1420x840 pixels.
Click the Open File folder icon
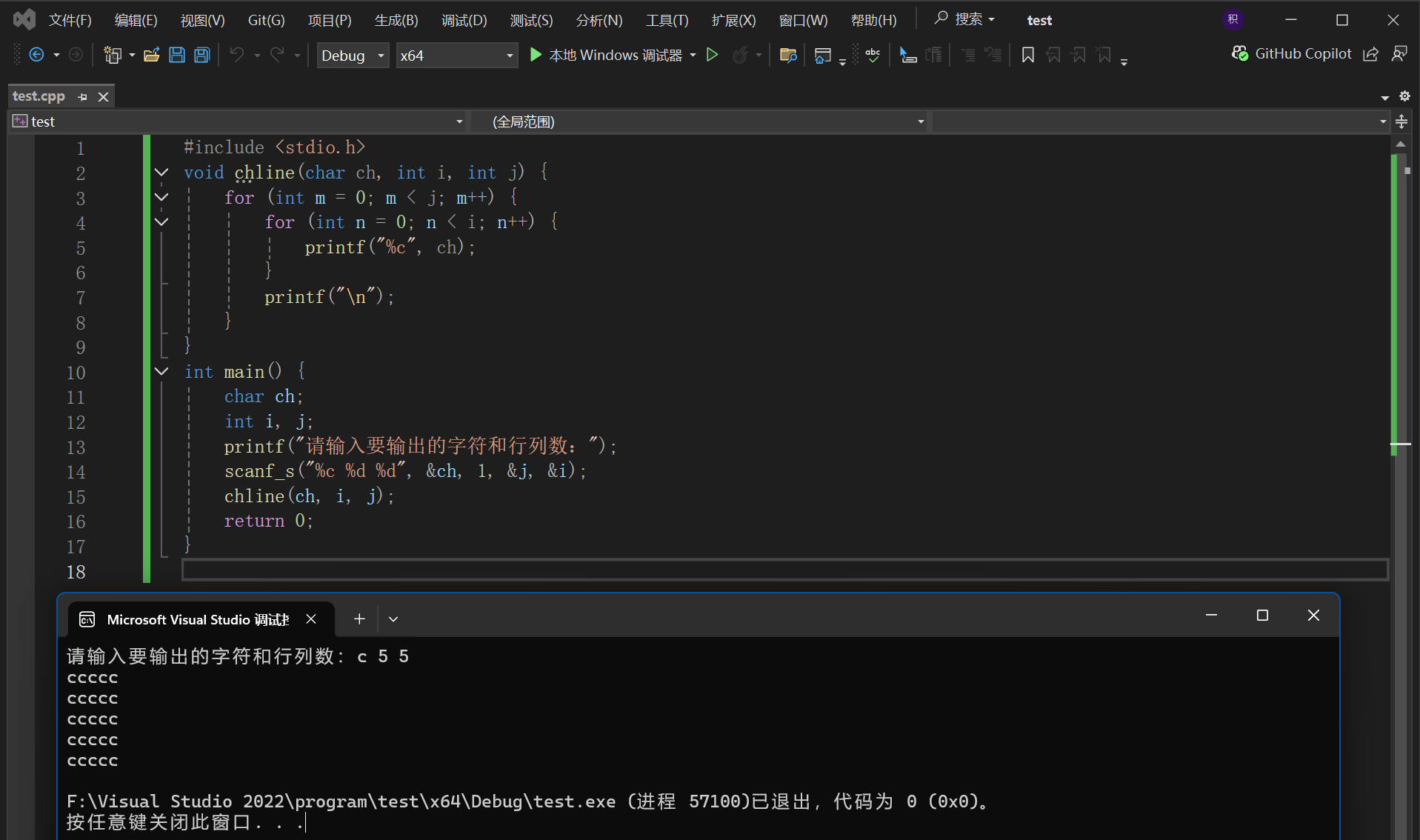[152, 55]
